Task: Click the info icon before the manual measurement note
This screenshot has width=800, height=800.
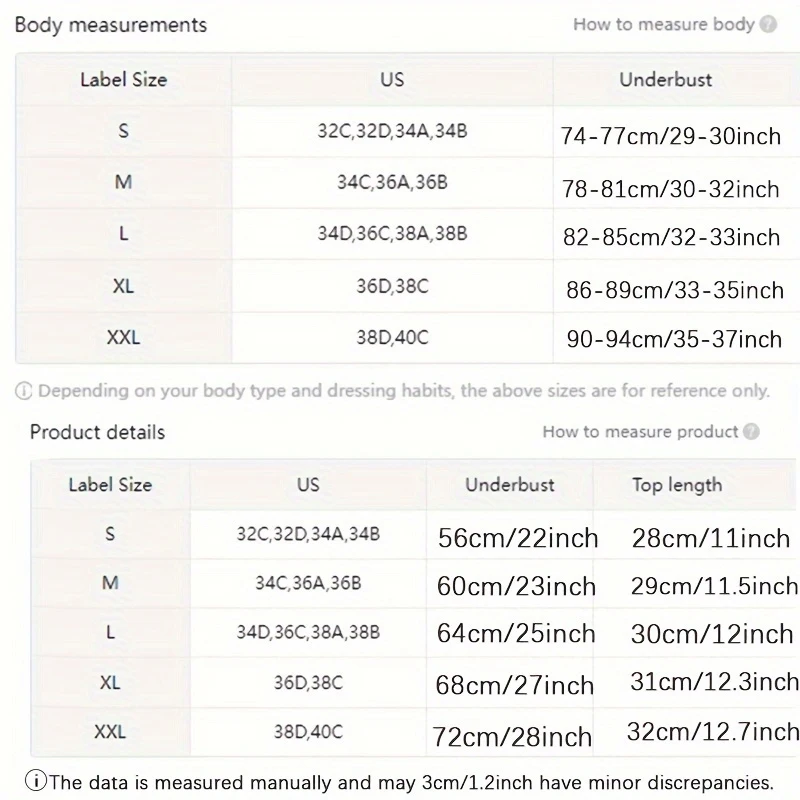Action: pos(37,782)
